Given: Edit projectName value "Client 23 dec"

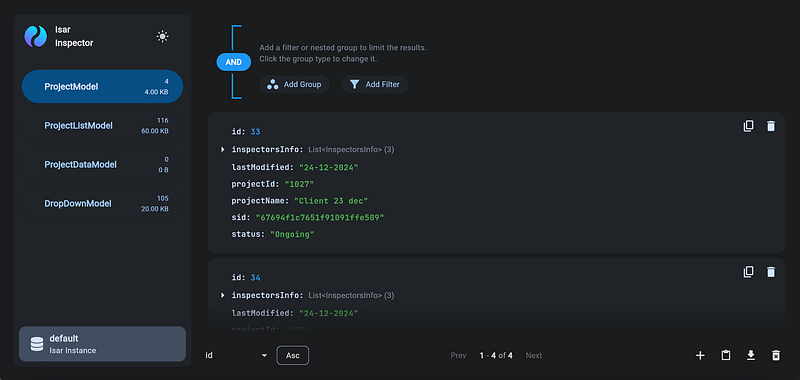Looking at the screenshot, I should pyautogui.click(x=331, y=200).
